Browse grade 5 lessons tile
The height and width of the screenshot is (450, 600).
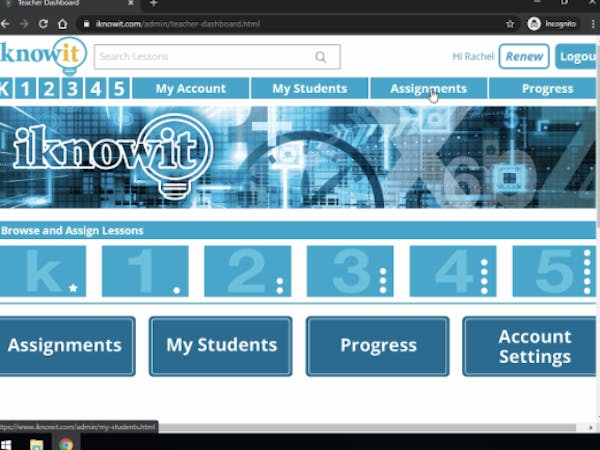pyautogui.click(x=554, y=271)
